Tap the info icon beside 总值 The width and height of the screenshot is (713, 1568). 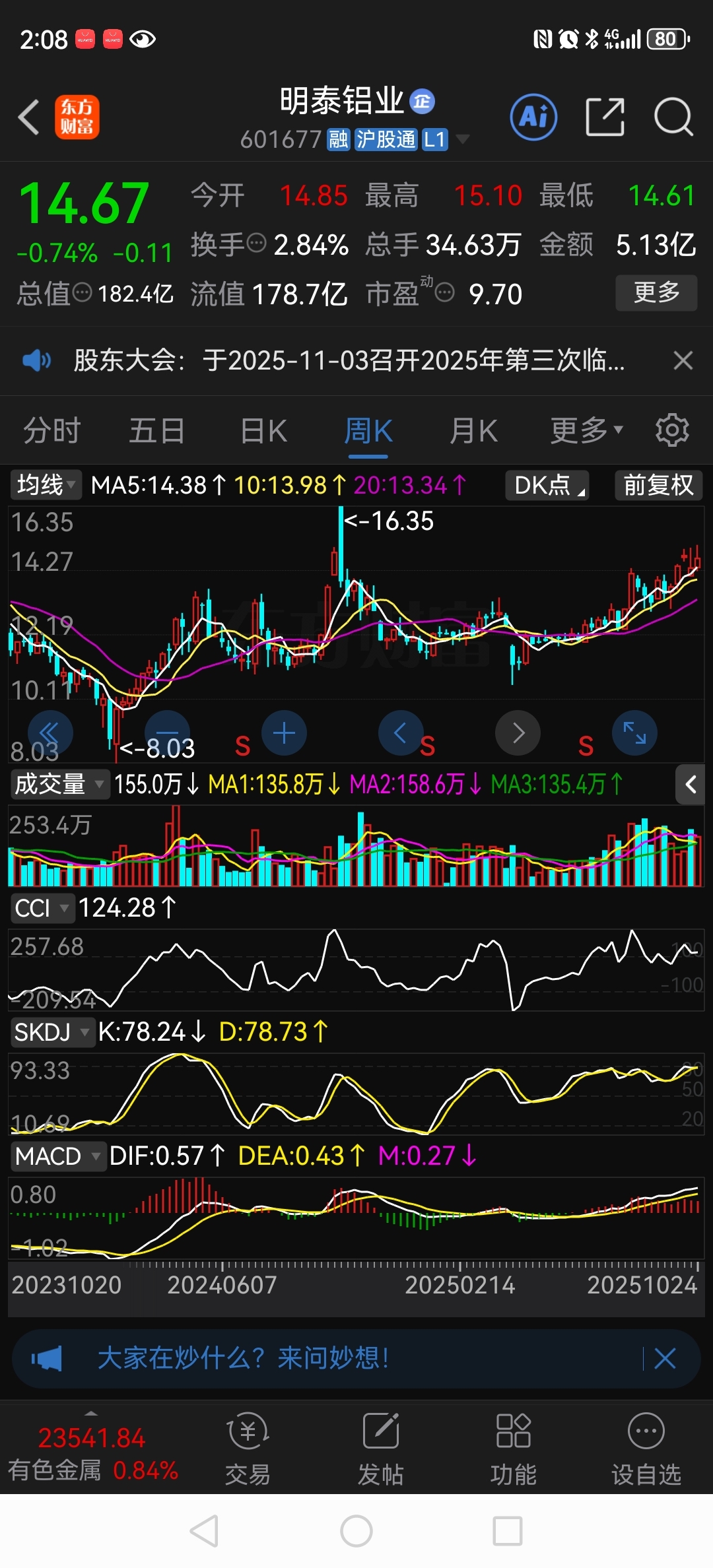82,292
